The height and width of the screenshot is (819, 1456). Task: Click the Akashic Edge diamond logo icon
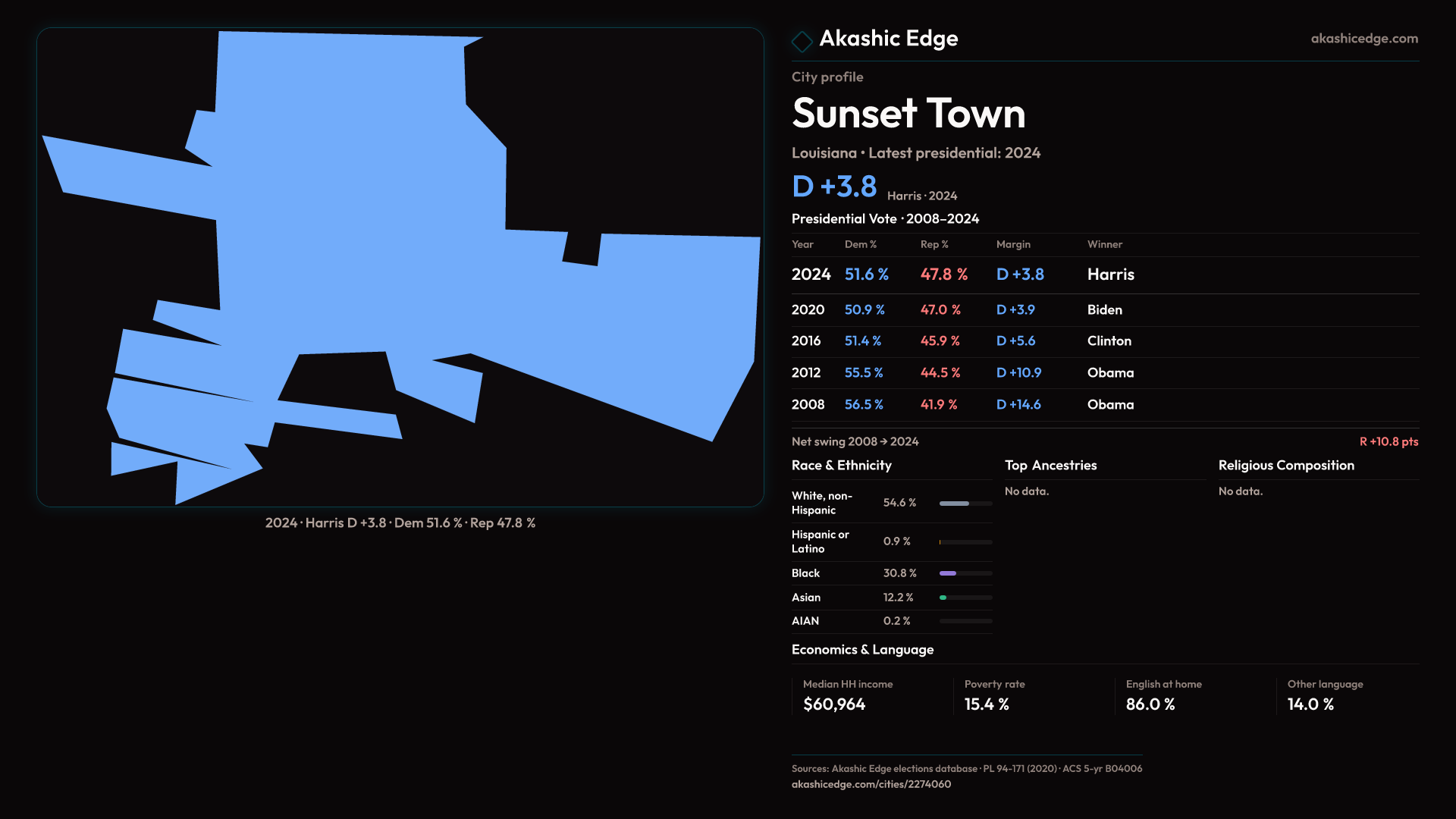point(802,41)
